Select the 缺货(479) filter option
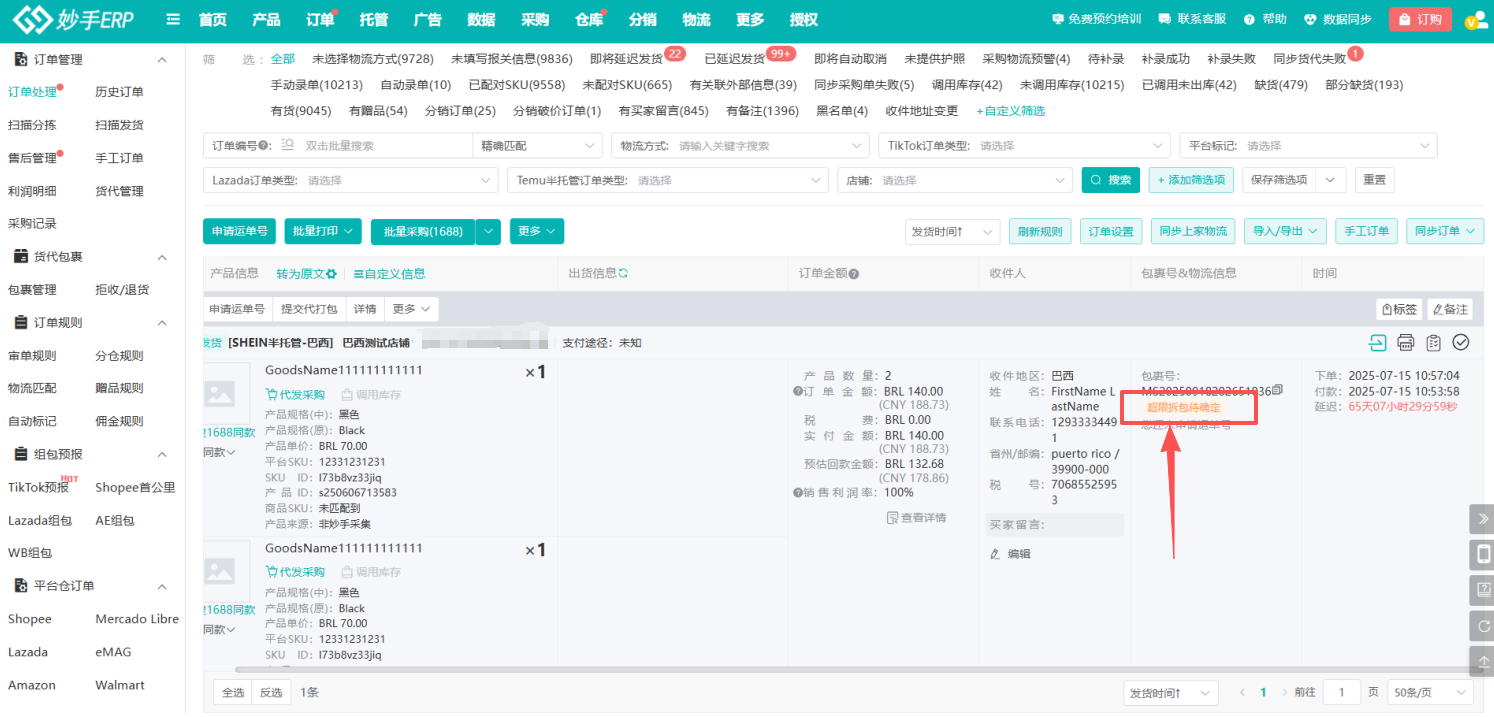The height and width of the screenshot is (717, 1494). [1281, 85]
